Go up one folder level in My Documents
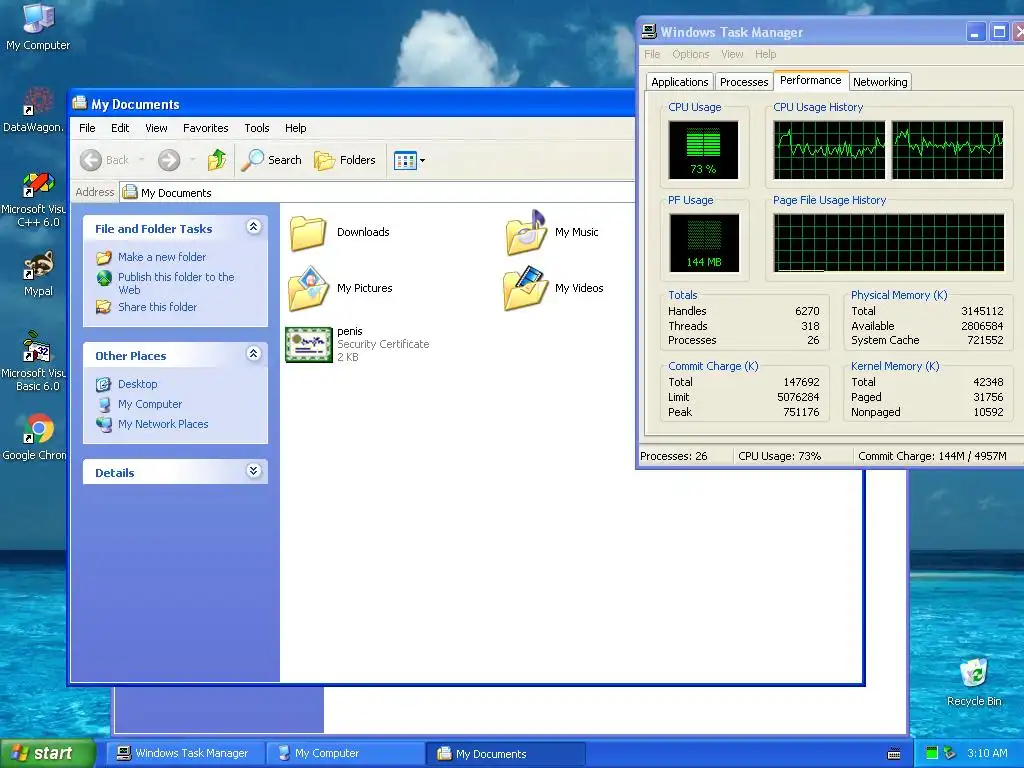This screenshot has width=1024, height=768. (x=217, y=160)
